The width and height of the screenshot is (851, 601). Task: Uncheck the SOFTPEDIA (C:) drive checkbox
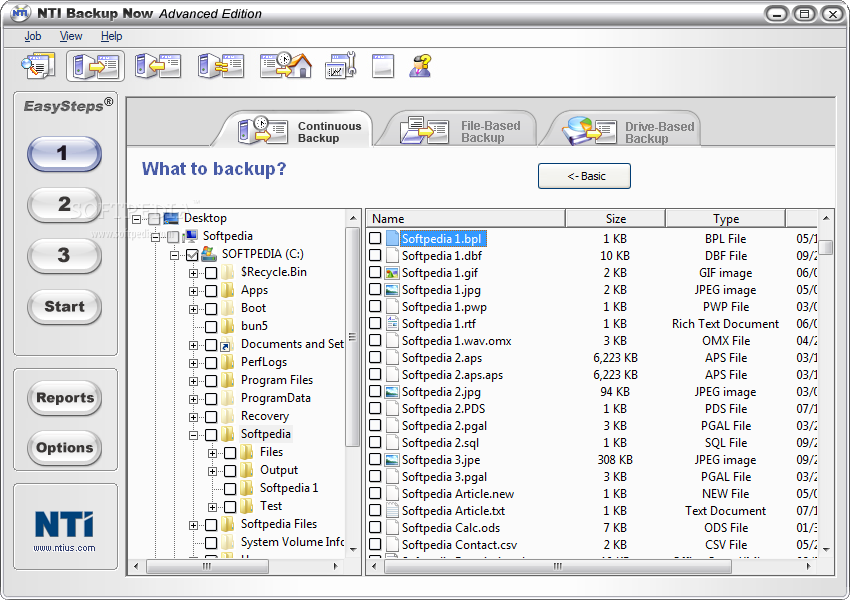point(192,255)
